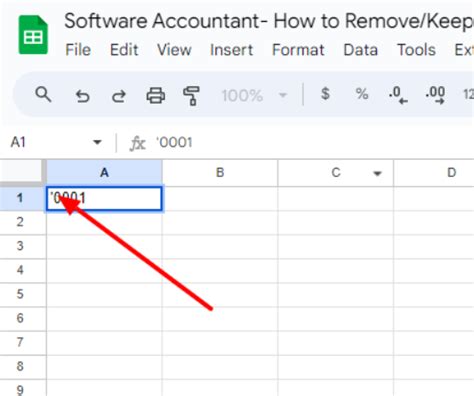
Task: Format as currency with dollar icon
Action: (325, 94)
